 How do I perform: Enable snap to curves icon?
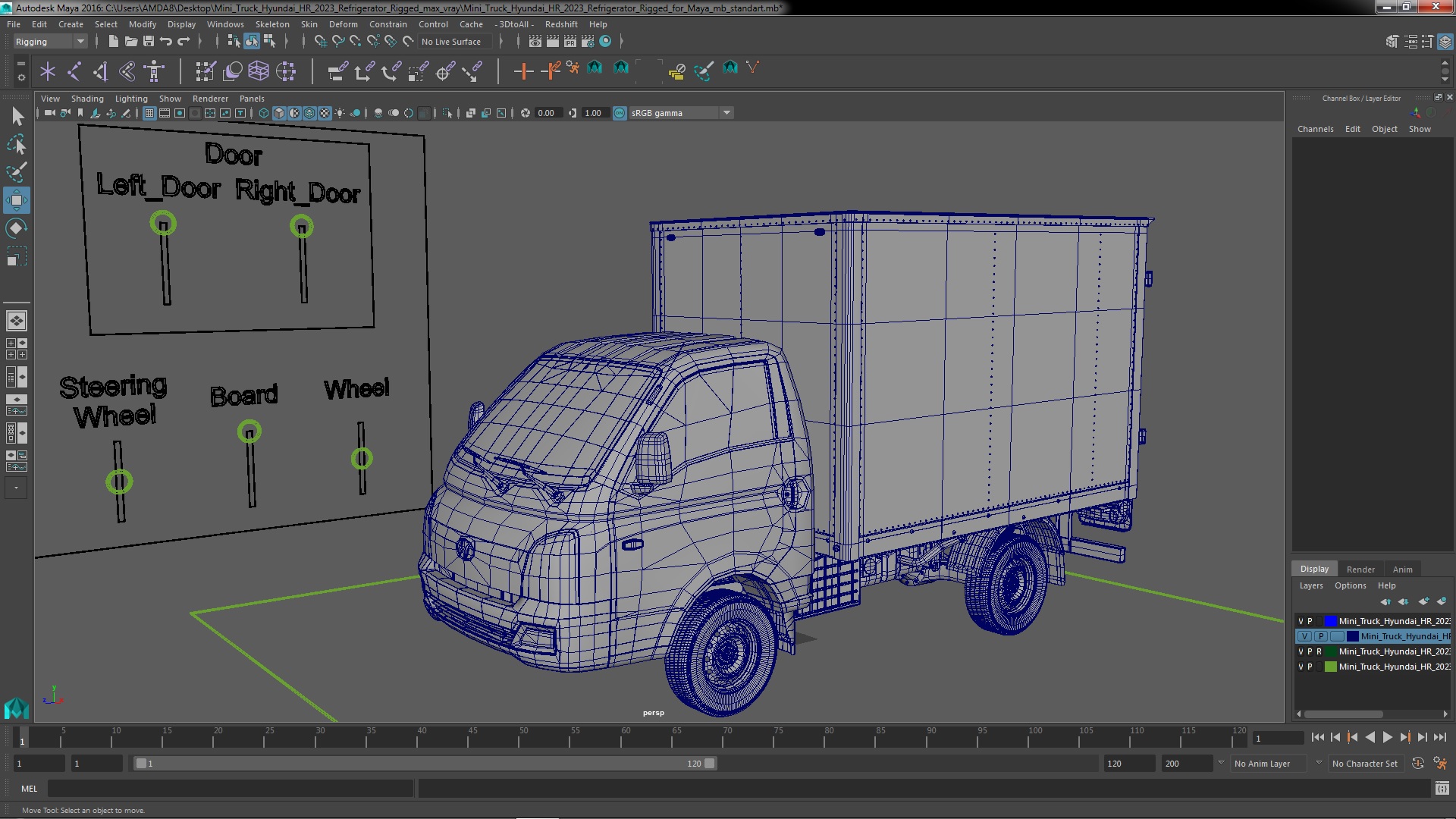pyautogui.click(x=338, y=41)
